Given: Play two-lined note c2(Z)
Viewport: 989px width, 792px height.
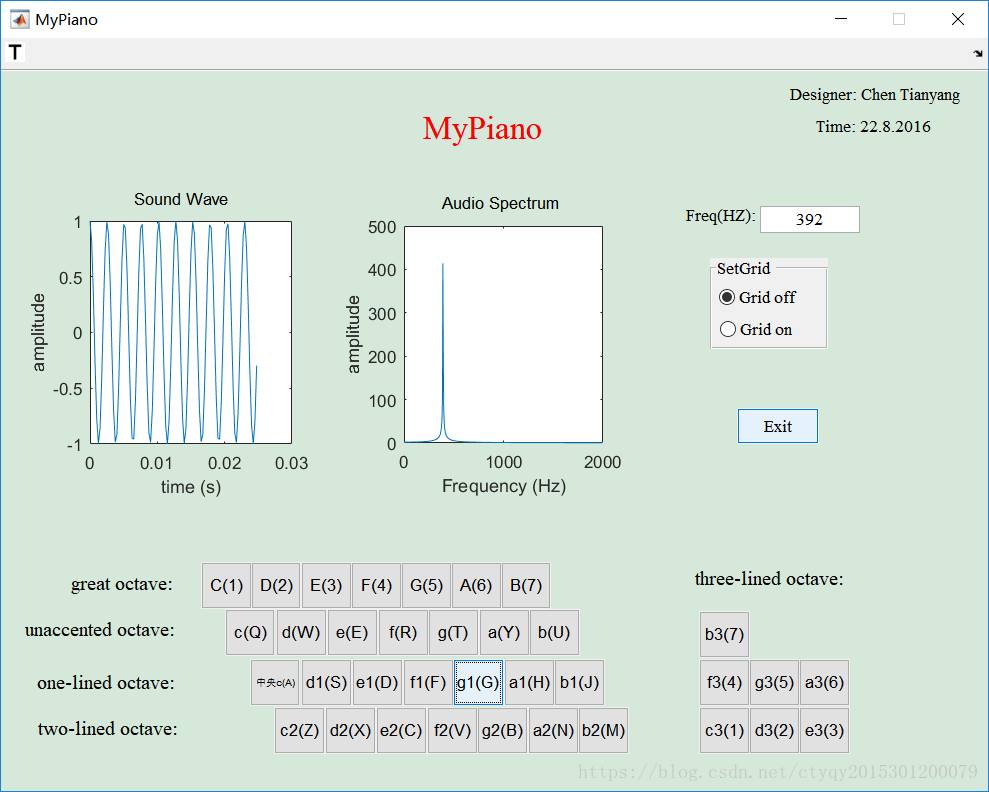Looking at the screenshot, I should [300, 730].
